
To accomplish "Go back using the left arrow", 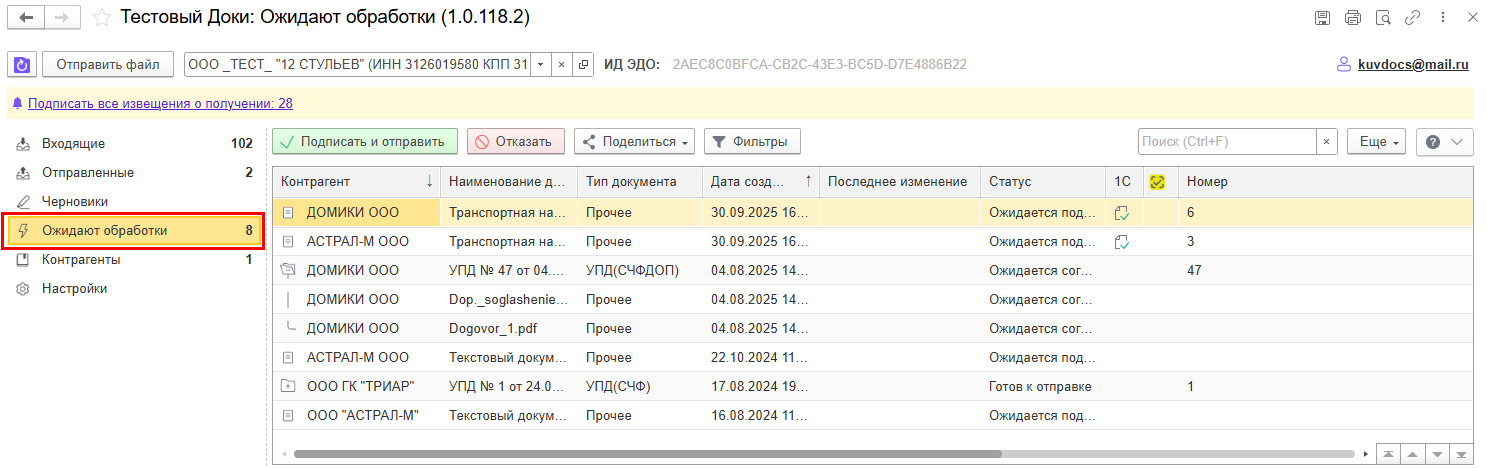I will click(26, 18).
